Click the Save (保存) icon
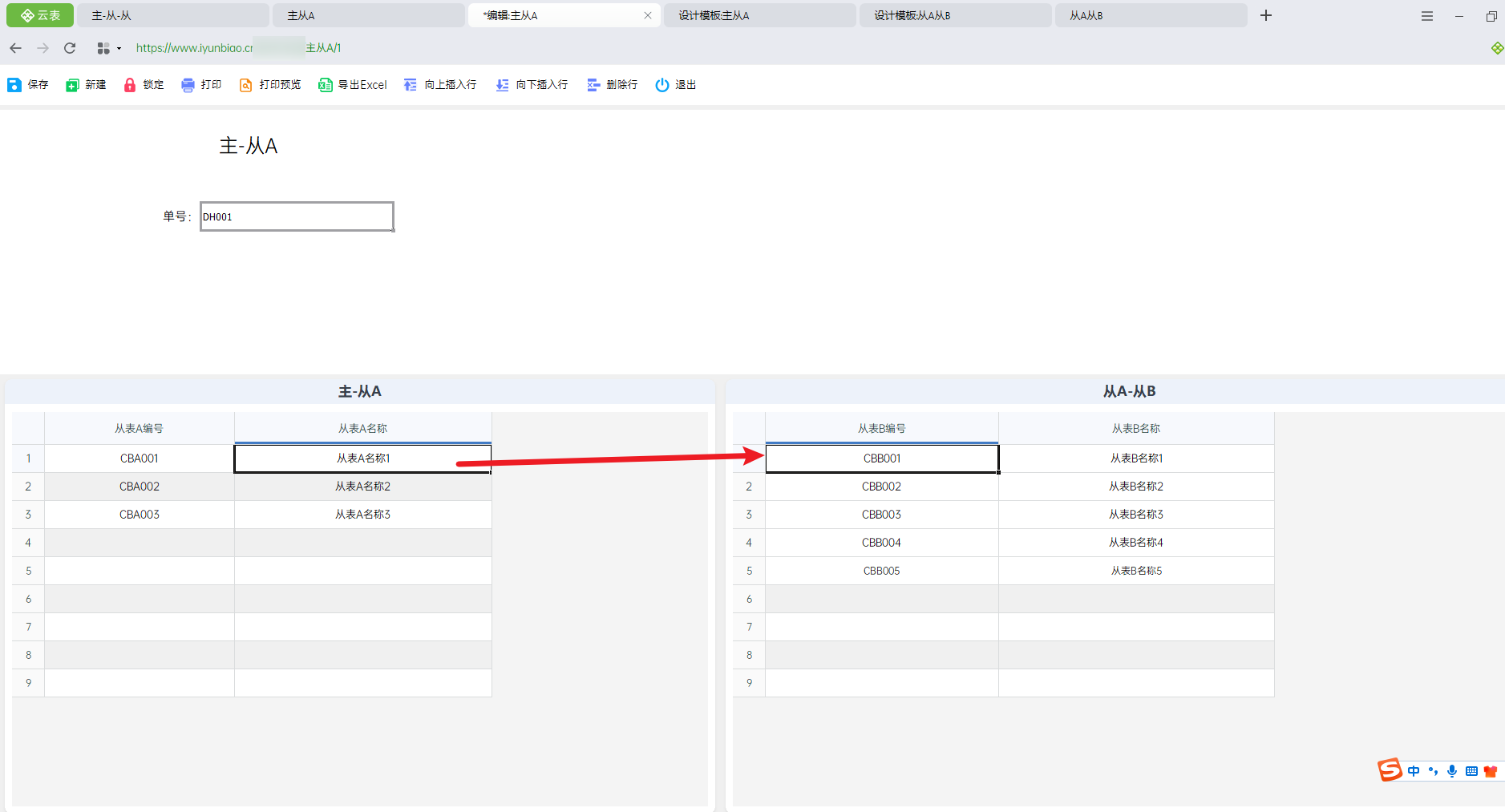Image resolution: width=1505 pixels, height=812 pixels. (14, 85)
